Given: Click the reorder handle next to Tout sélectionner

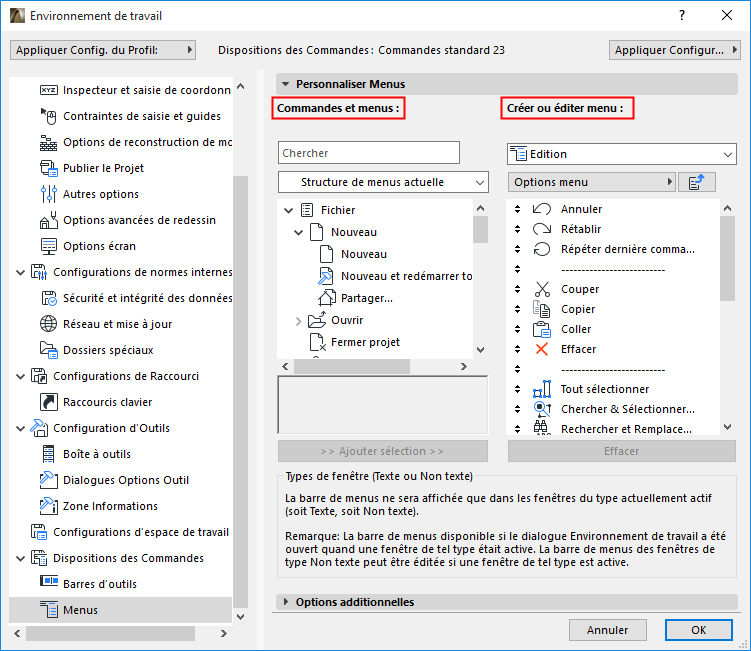Looking at the screenshot, I should tap(517, 389).
